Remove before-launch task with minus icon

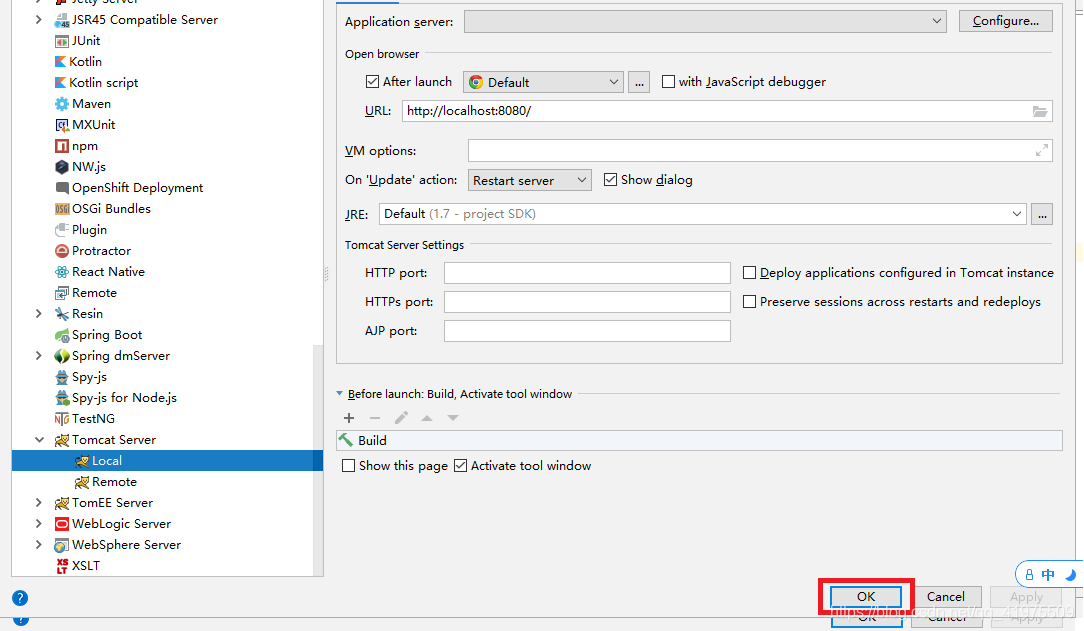click(375, 417)
